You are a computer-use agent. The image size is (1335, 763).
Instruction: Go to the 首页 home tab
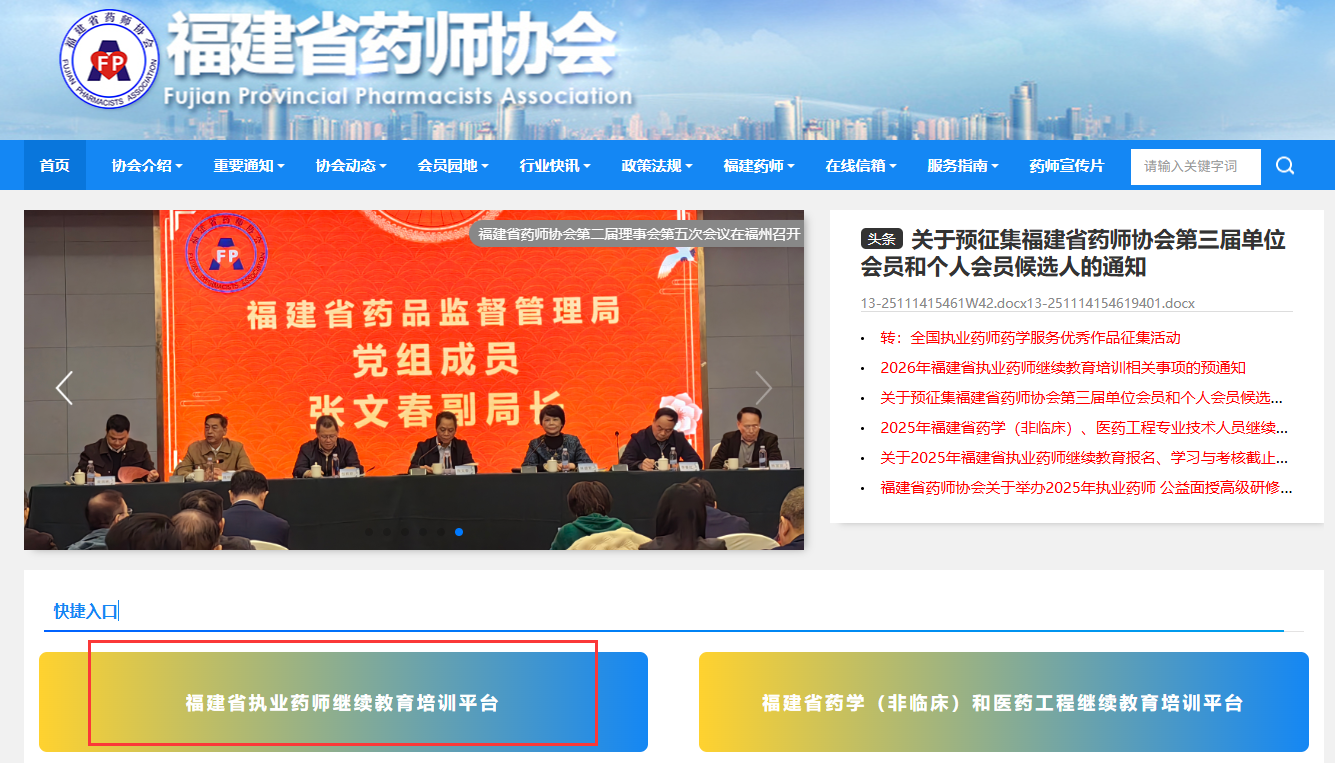tap(55, 166)
